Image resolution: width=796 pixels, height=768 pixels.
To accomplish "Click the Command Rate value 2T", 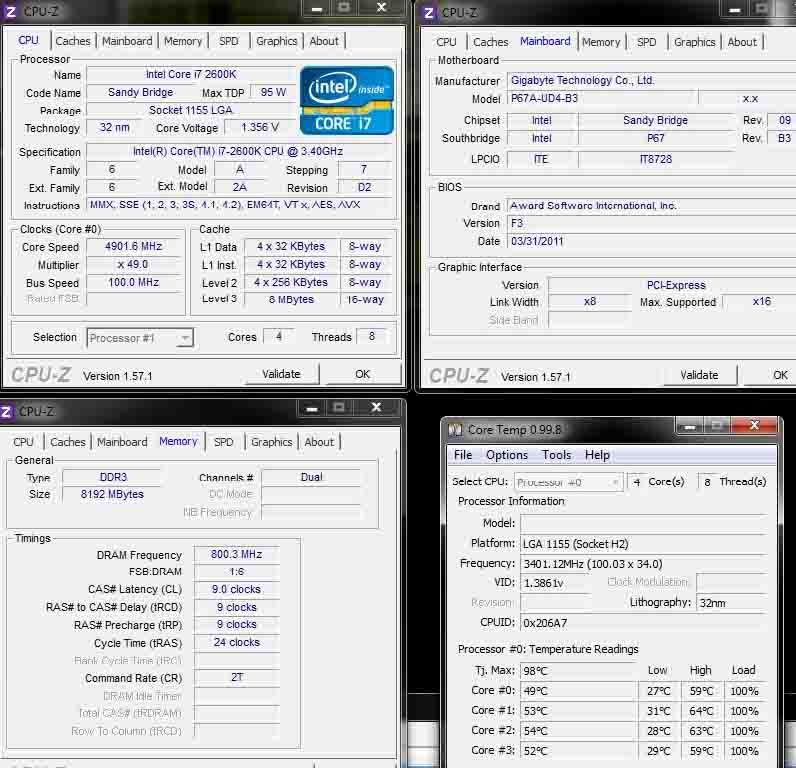I will [237, 678].
